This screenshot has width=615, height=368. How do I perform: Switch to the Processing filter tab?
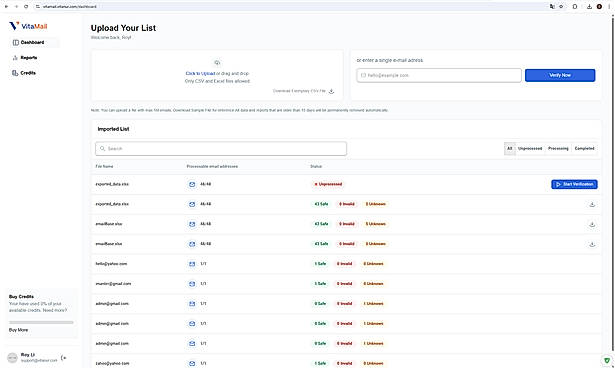click(558, 149)
